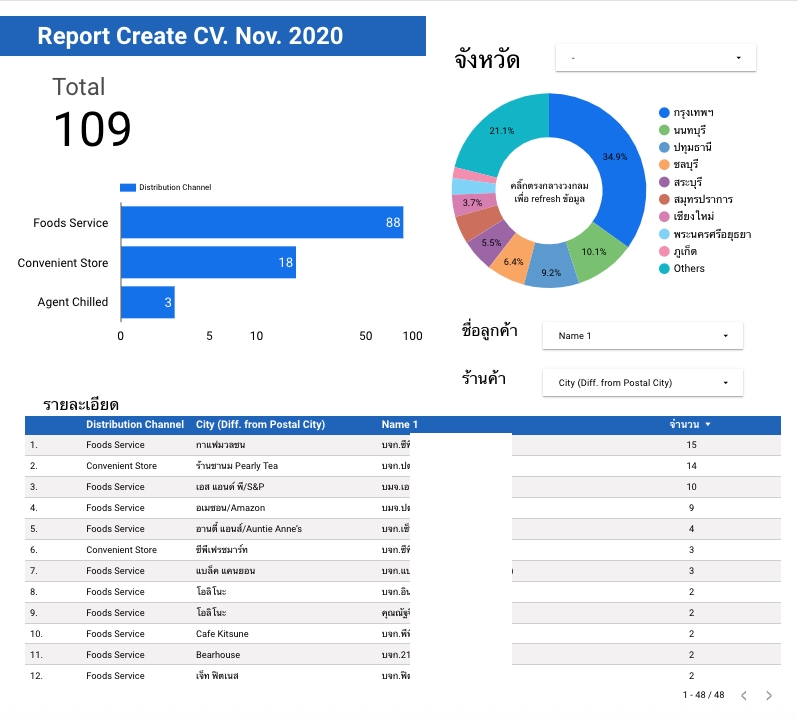
Task: Select the Agent Chilled bar
Action: (x=147, y=302)
